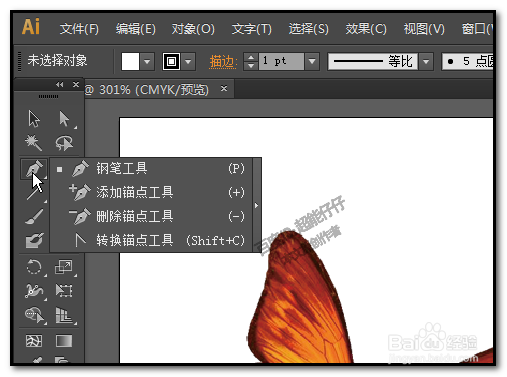Open the 对象(O) menu

[193, 29]
